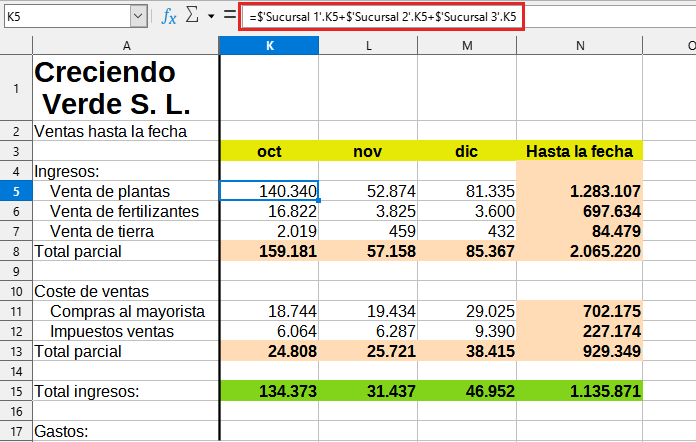Select the cell with value 929.349

point(580,351)
